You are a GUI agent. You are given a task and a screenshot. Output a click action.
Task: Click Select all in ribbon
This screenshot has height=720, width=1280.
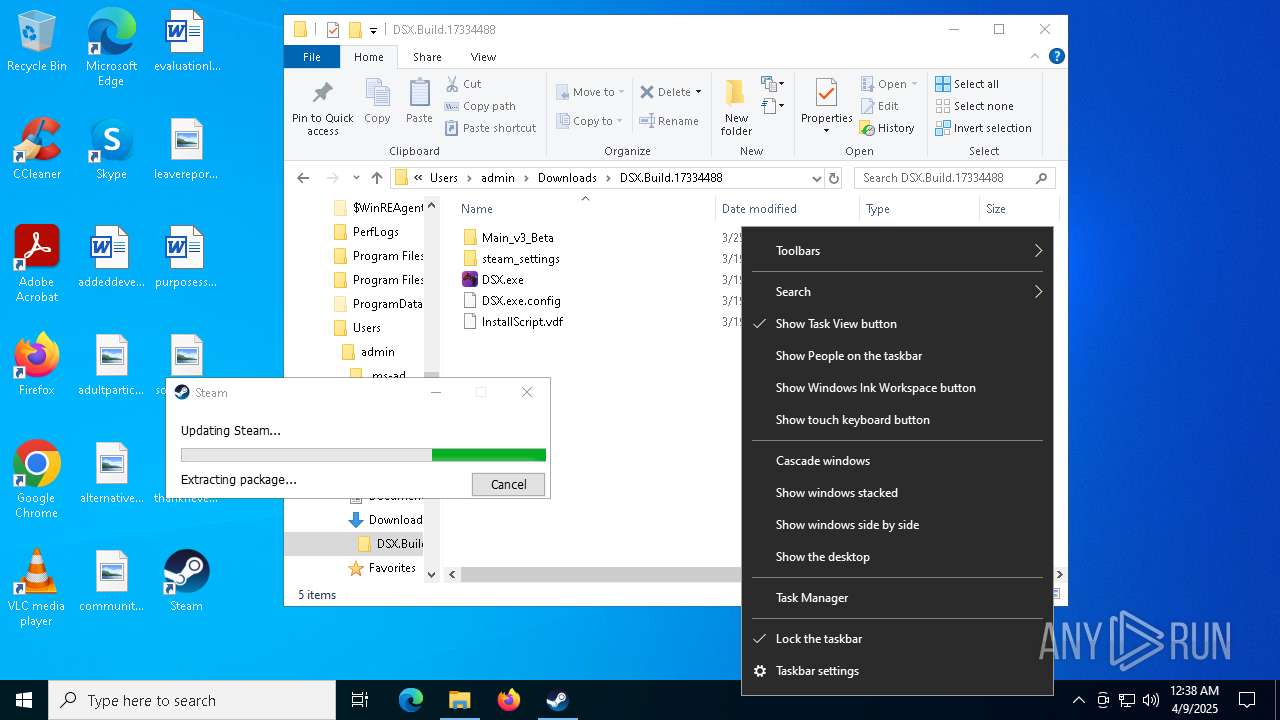click(x=967, y=84)
